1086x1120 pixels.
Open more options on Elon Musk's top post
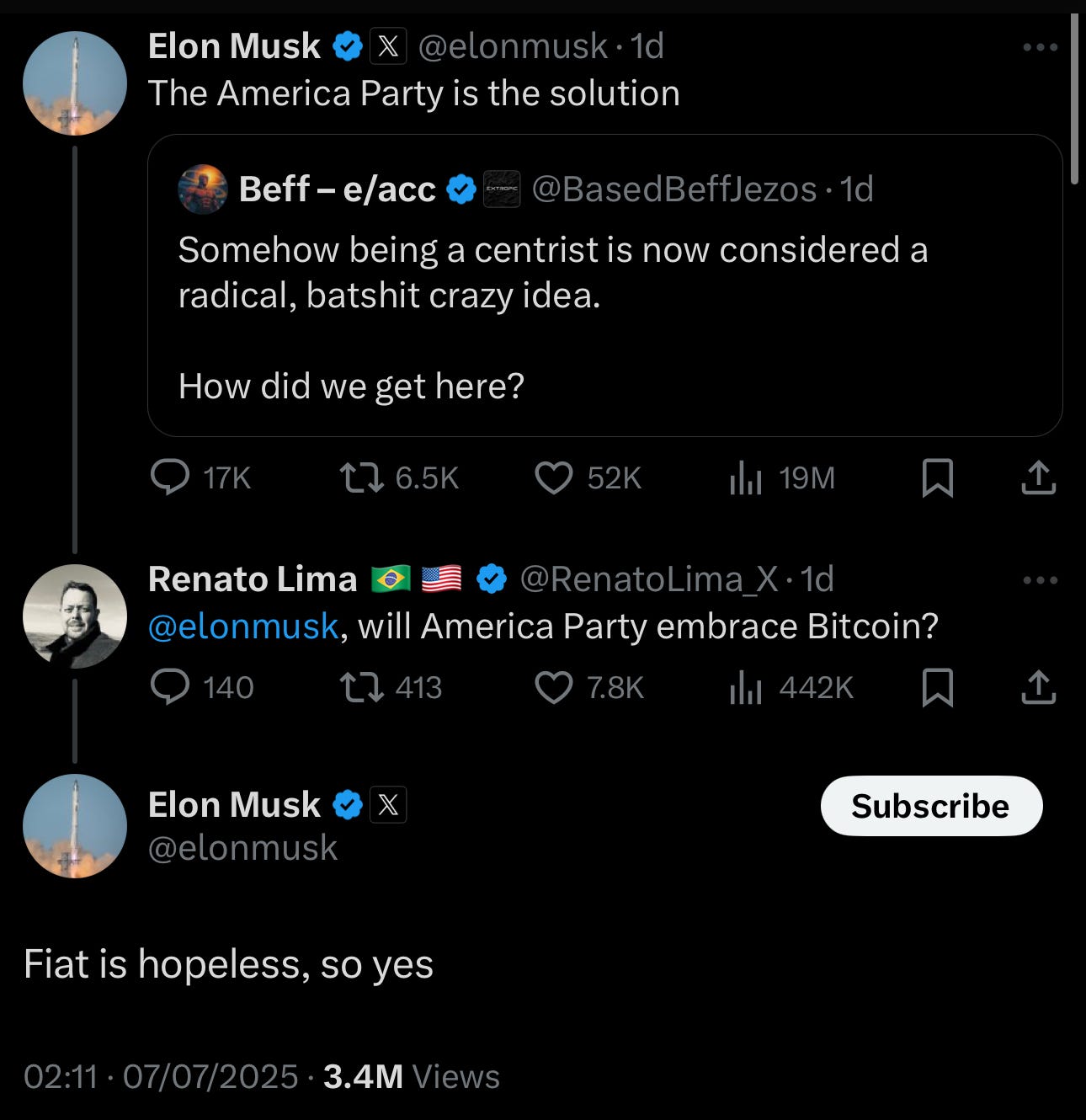(x=1040, y=47)
